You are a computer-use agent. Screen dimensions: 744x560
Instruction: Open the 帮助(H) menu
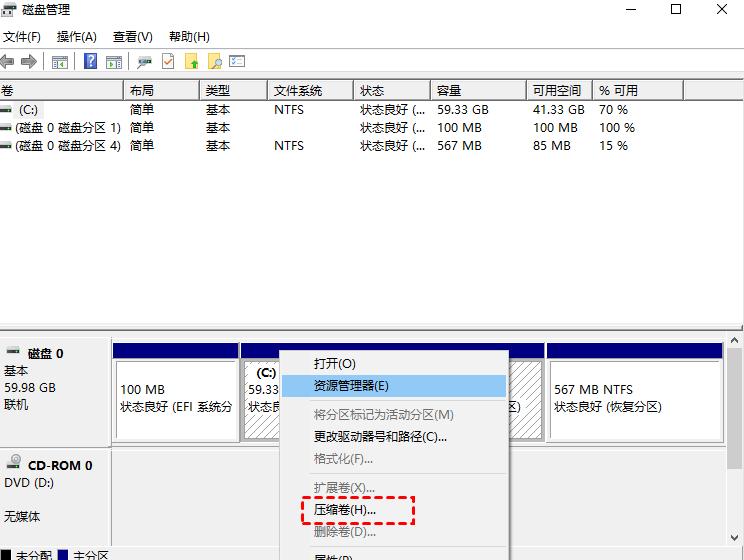(189, 37)
